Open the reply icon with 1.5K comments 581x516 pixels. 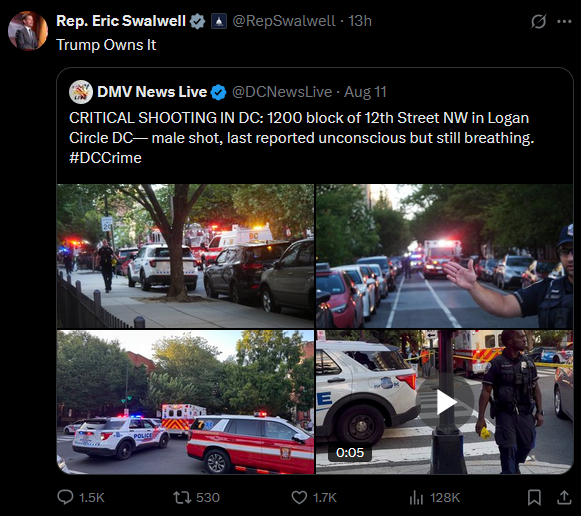pos(65,497)
